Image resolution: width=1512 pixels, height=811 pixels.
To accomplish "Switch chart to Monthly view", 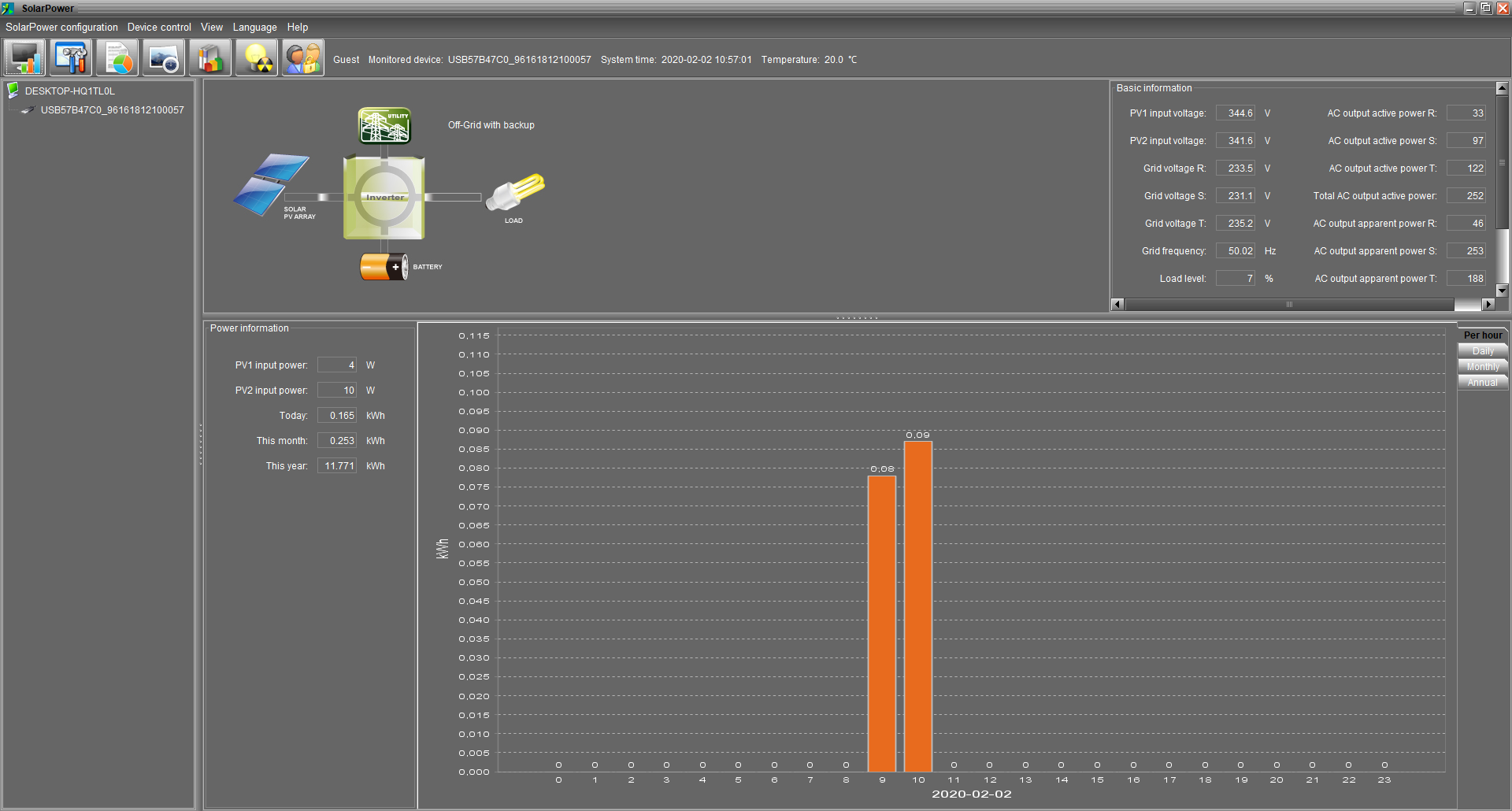I will coord(1482,367).
